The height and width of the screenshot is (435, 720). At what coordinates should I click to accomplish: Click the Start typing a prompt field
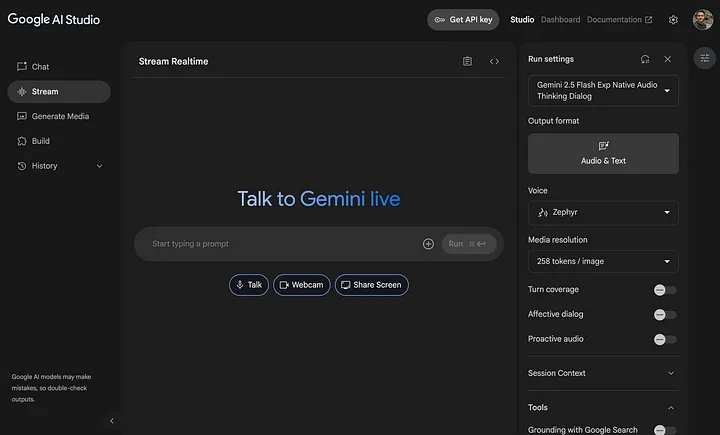coord(280,244)
